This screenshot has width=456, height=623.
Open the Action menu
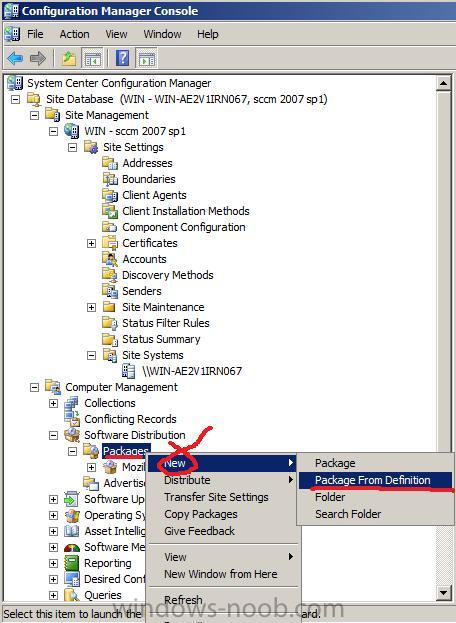click(x=74, y=34)
